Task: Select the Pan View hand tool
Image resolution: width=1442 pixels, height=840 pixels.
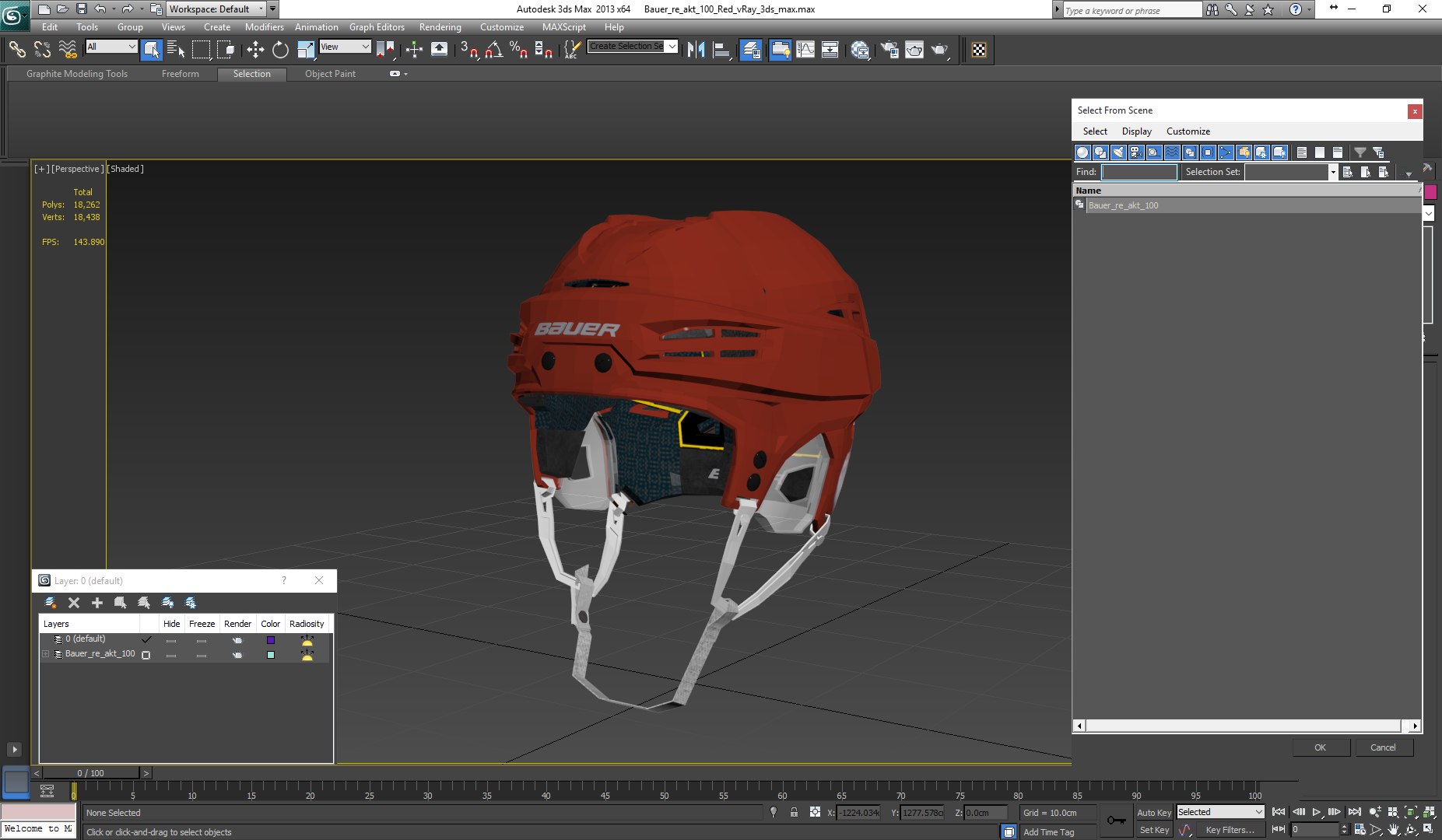Action: 1393,830
